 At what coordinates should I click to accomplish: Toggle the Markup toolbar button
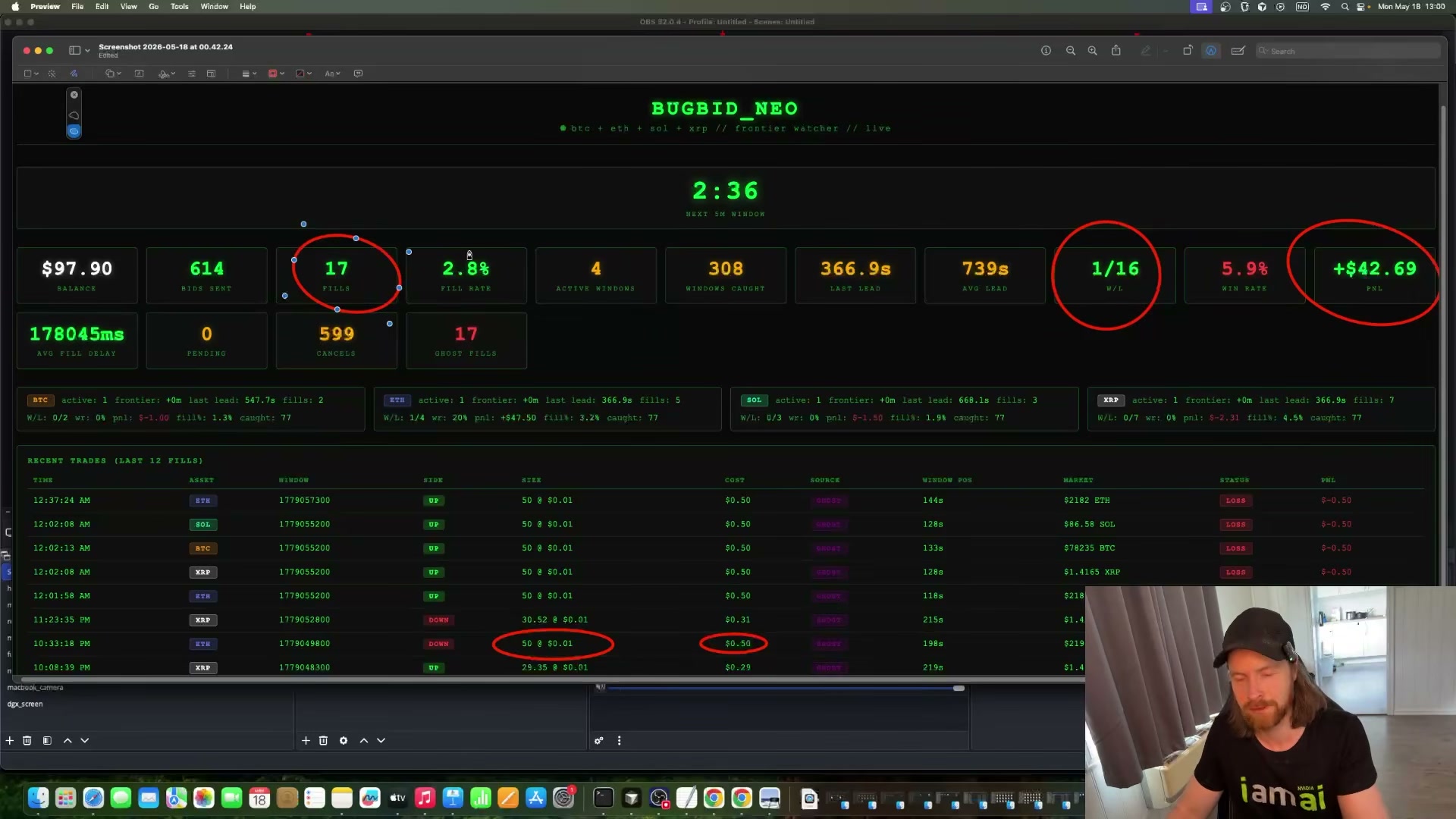(1211, 51)
